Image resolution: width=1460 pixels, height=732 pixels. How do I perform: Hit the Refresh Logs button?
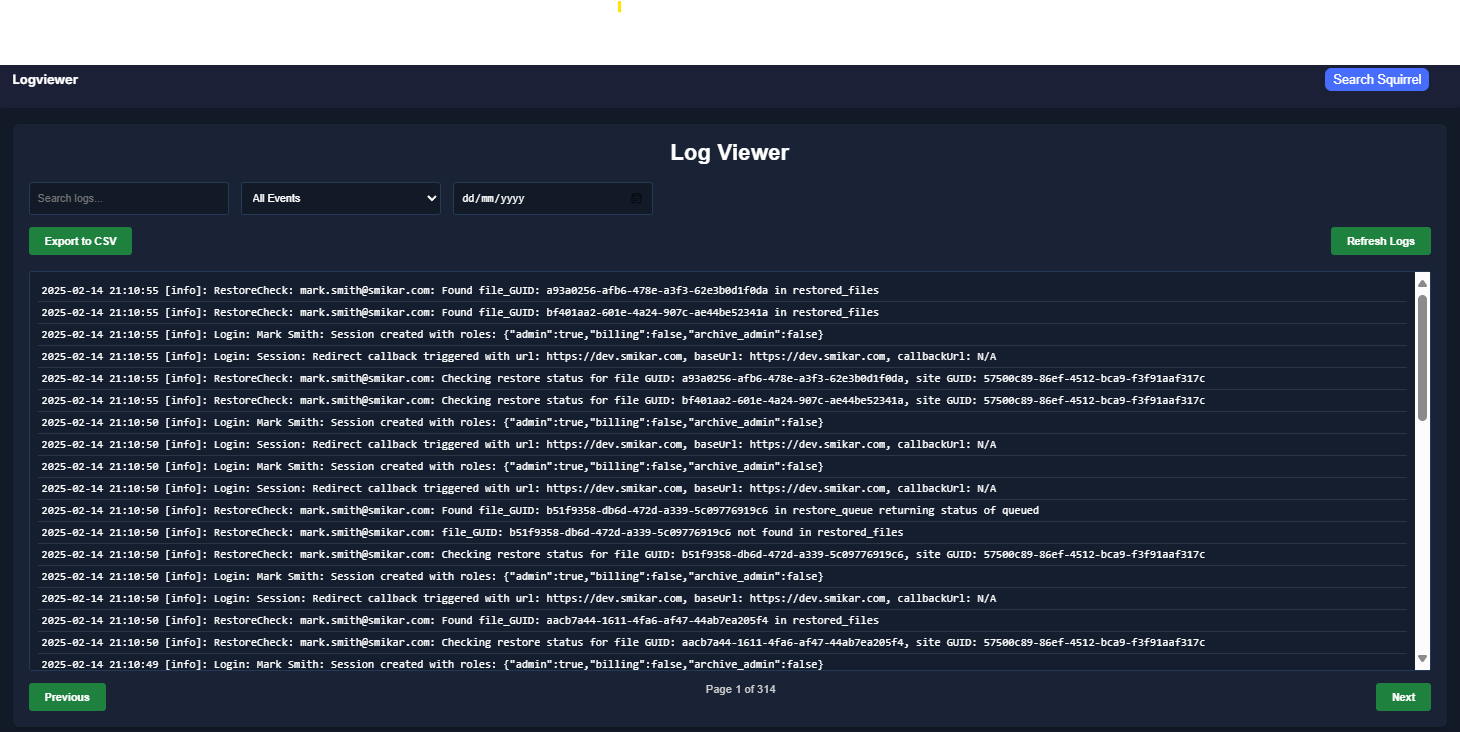pyautogui.click(x=1380, y=241)
